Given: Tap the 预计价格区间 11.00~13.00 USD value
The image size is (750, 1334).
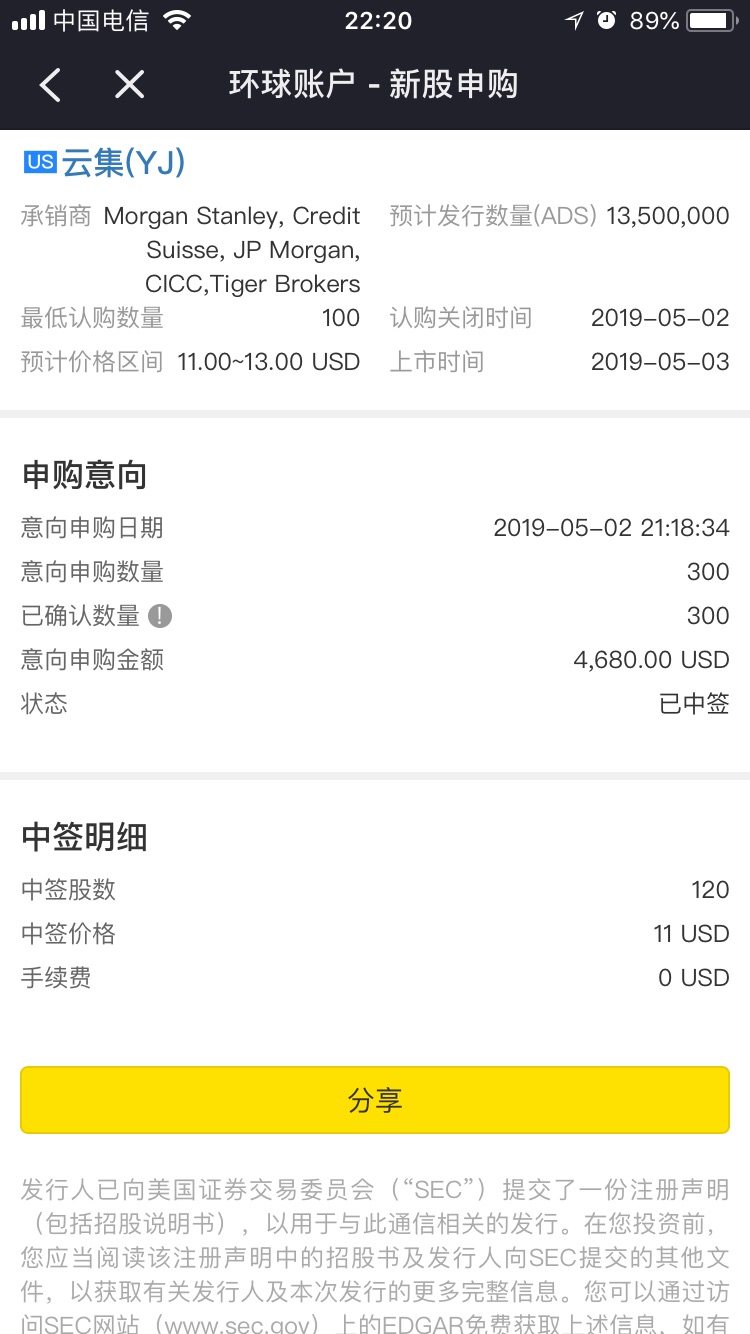Looking at the screenshot, I should 269,362.
